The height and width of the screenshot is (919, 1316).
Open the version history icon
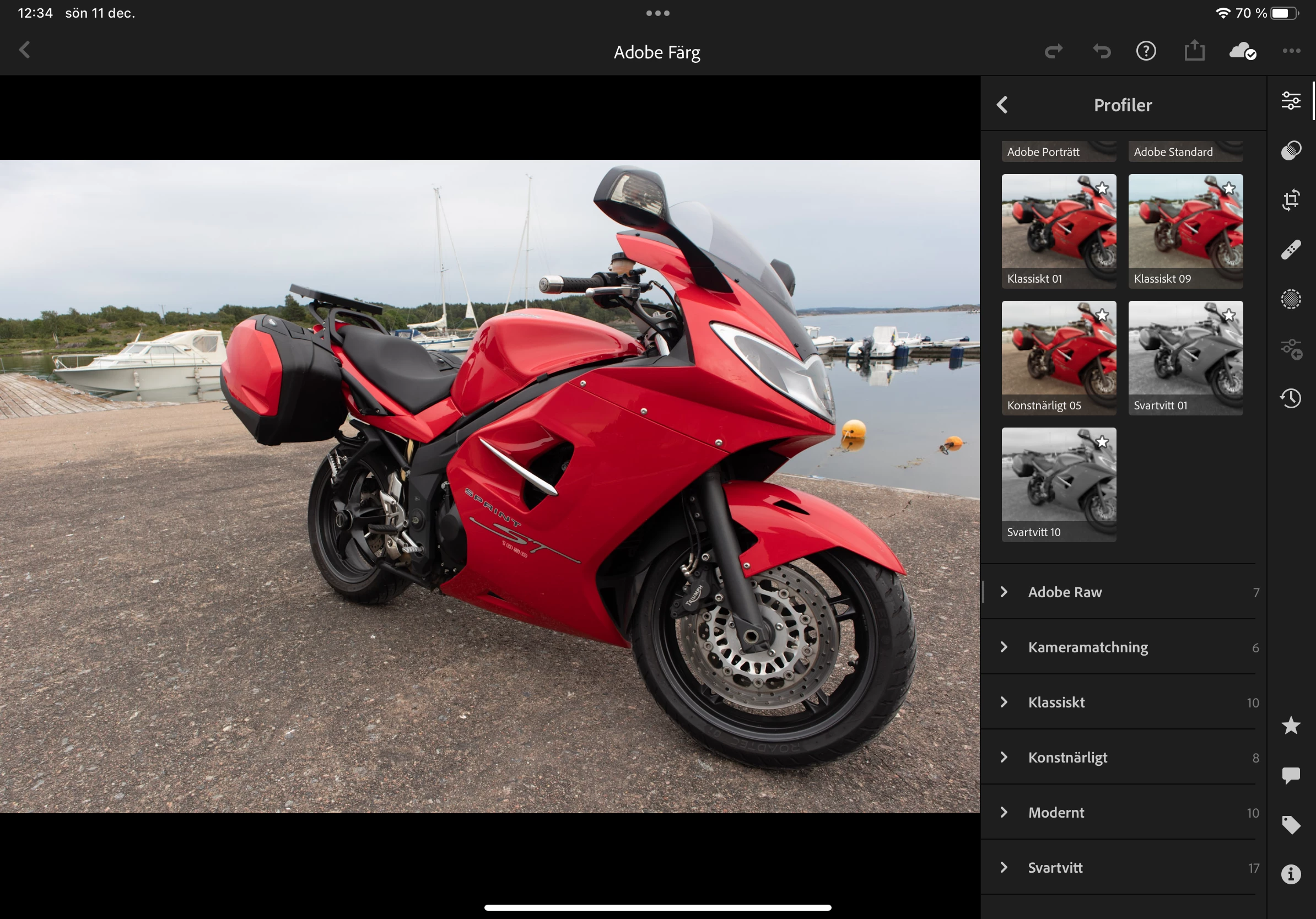tap(1291, 398)
